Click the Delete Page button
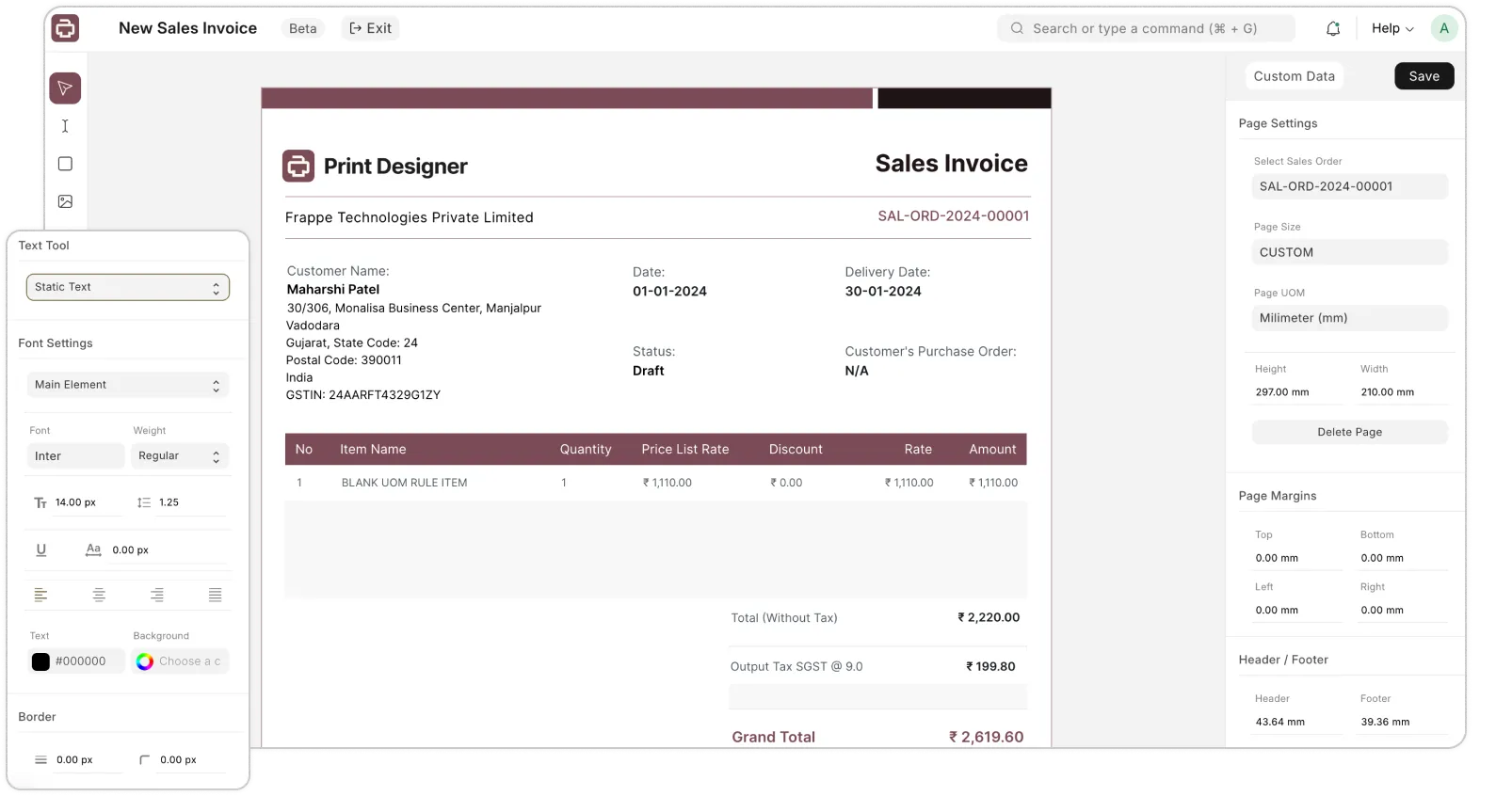 (x=1349, y=432)
